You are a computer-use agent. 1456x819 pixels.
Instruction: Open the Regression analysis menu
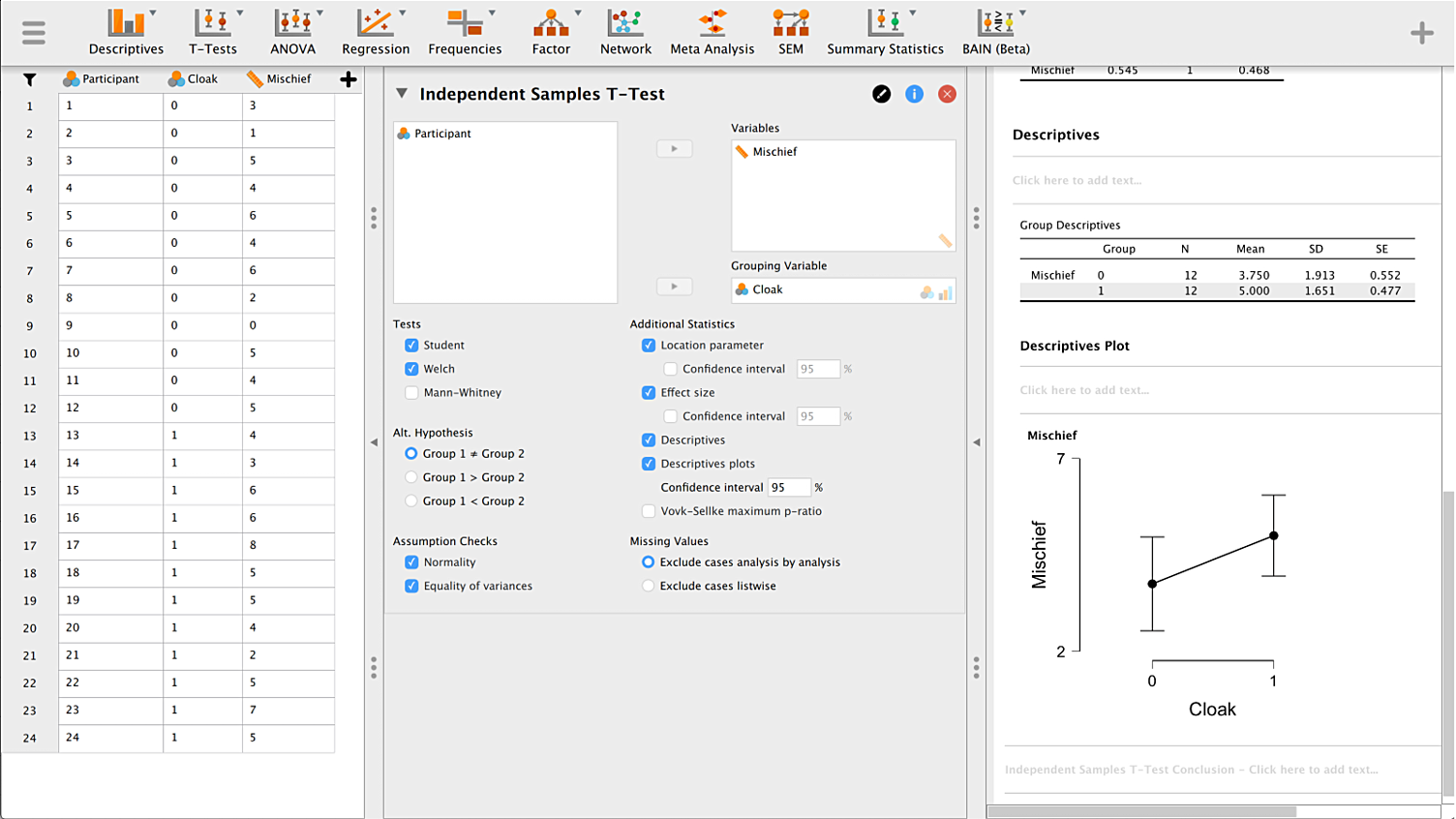[375, 32]
